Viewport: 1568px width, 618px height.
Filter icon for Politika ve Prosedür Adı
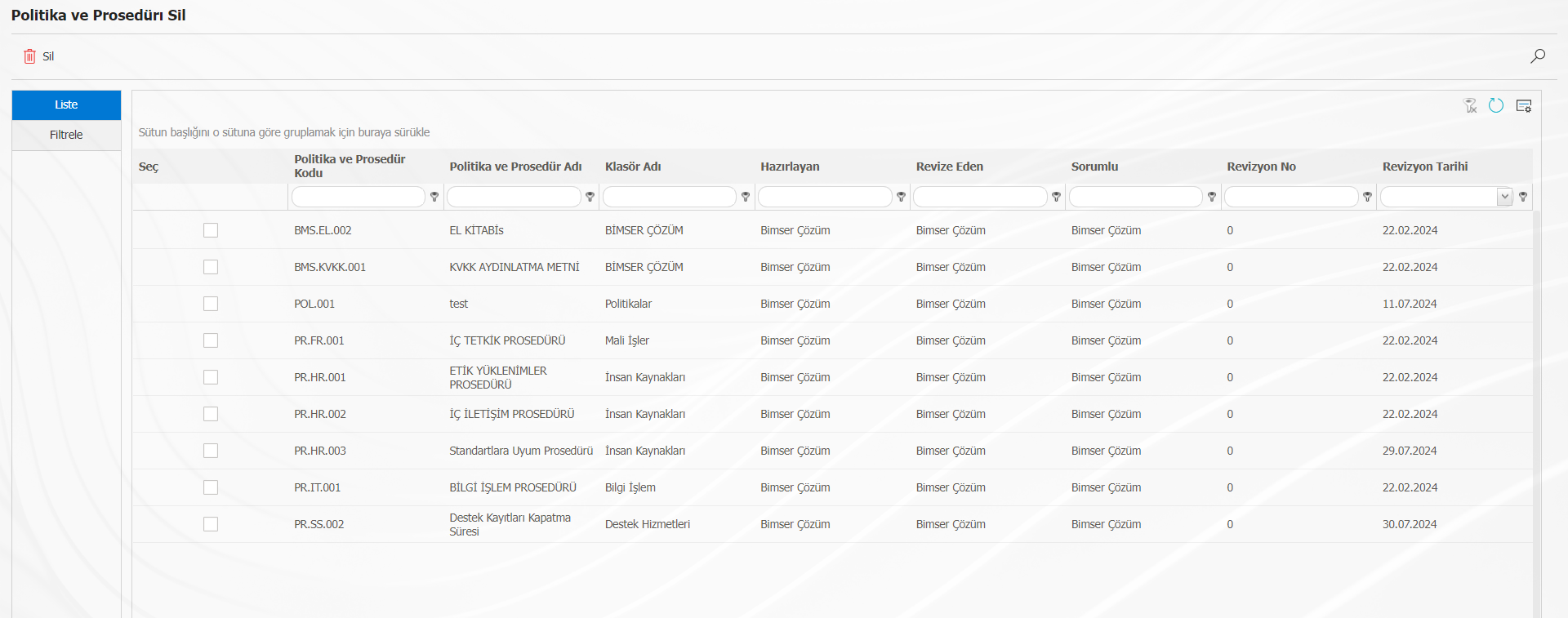[x=590, y=197]
